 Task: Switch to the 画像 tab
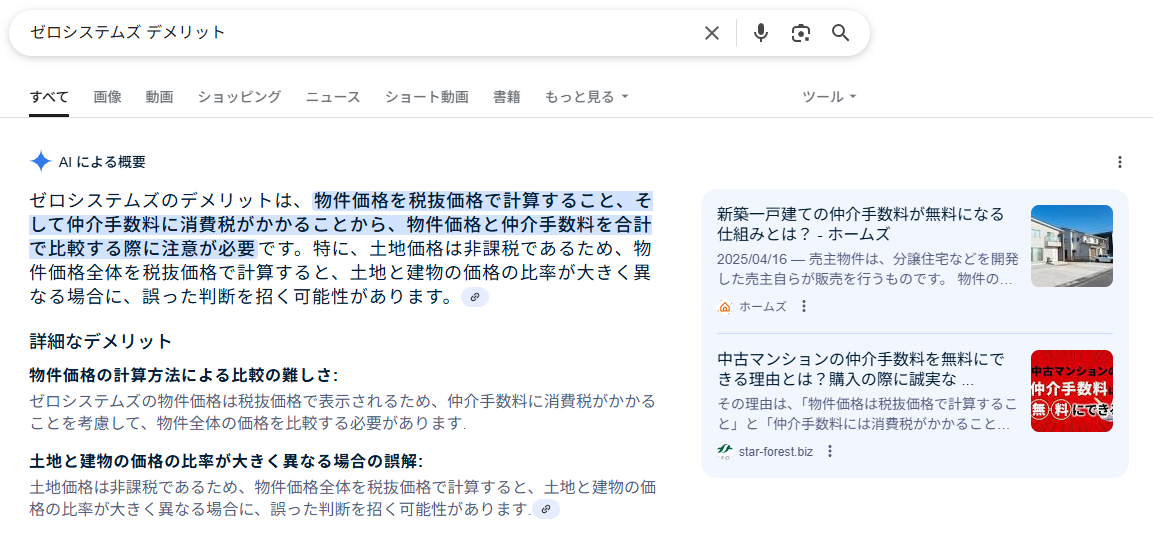[x=107, y=97]
